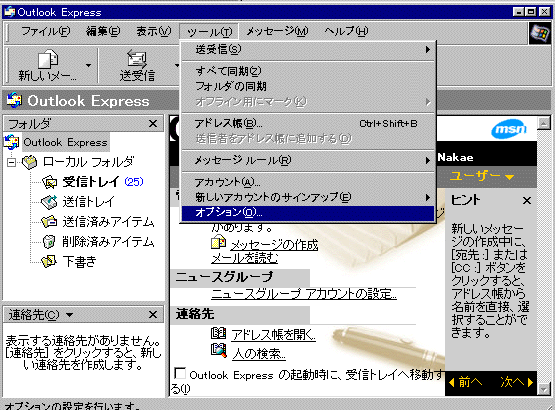Choose フォルダの同期 menu entry
Screen dimensions: 555x410
308,86
